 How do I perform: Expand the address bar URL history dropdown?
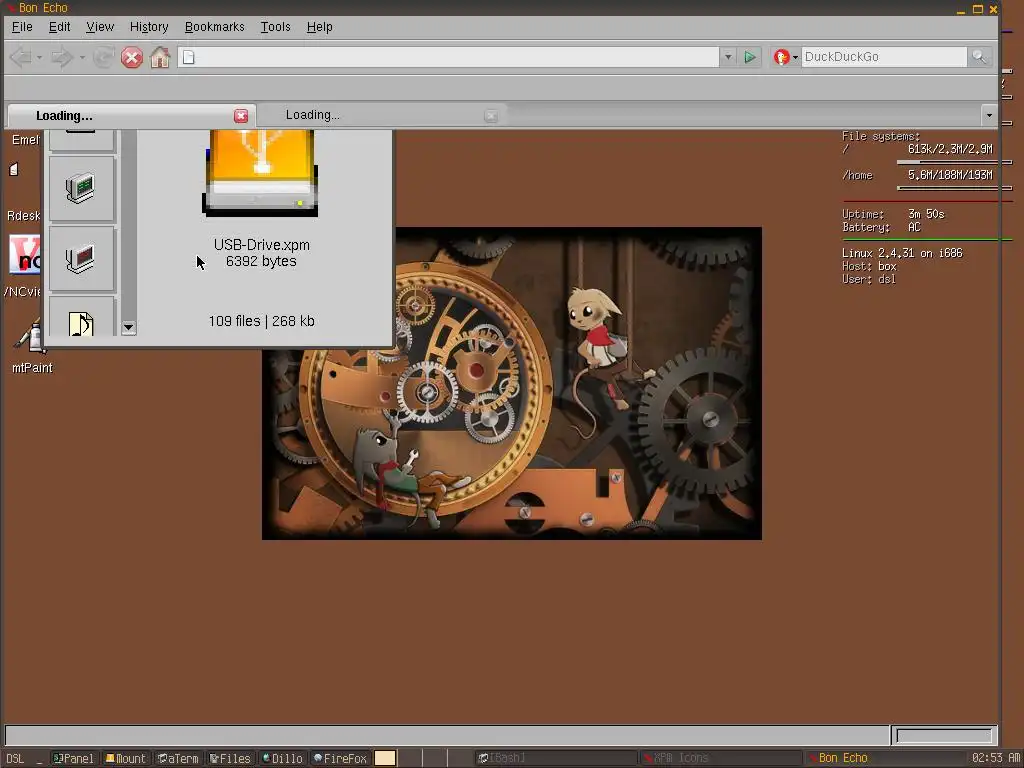[x=728, y=57]
